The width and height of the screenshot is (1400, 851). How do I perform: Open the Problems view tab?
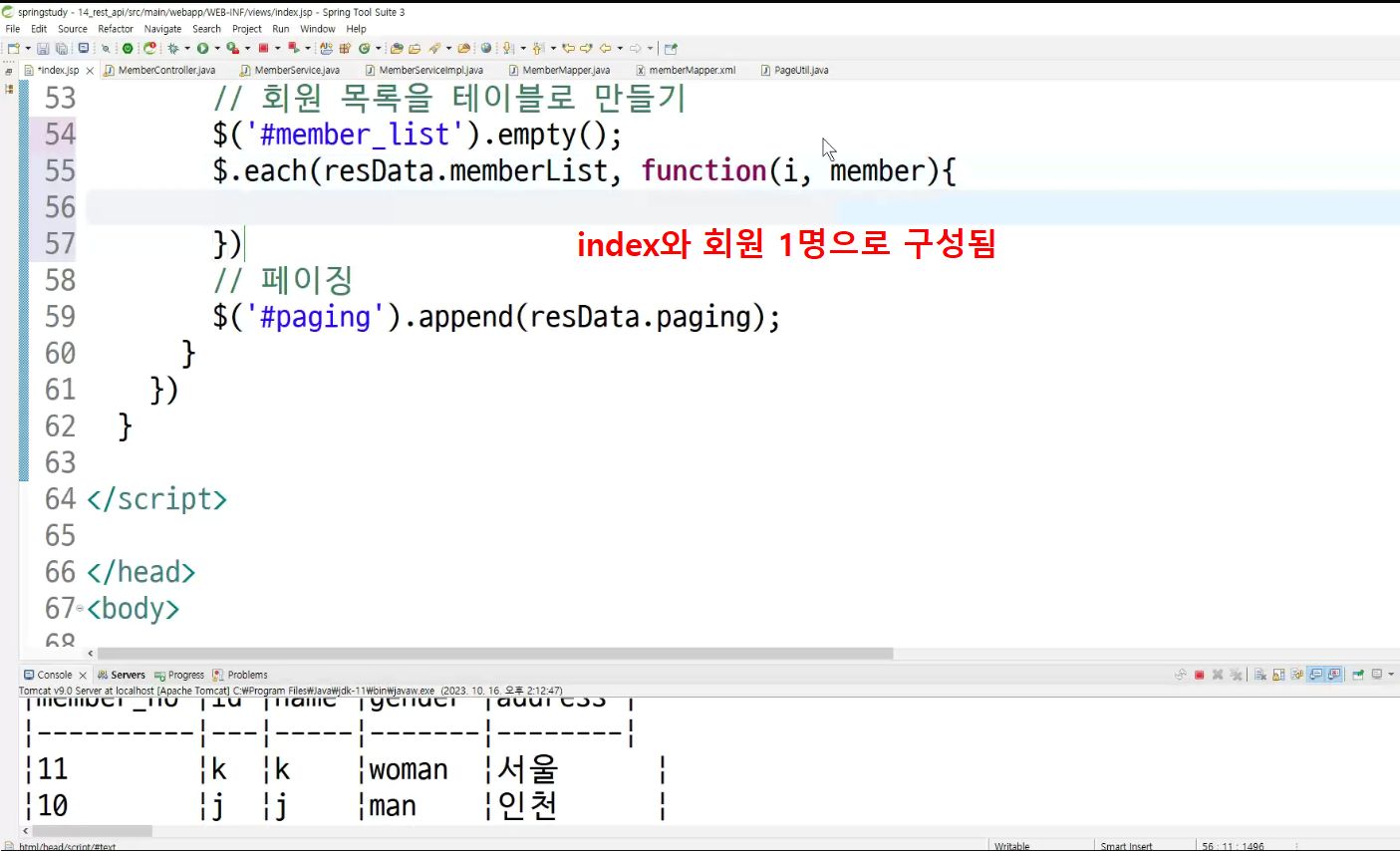tap(240, 675)
